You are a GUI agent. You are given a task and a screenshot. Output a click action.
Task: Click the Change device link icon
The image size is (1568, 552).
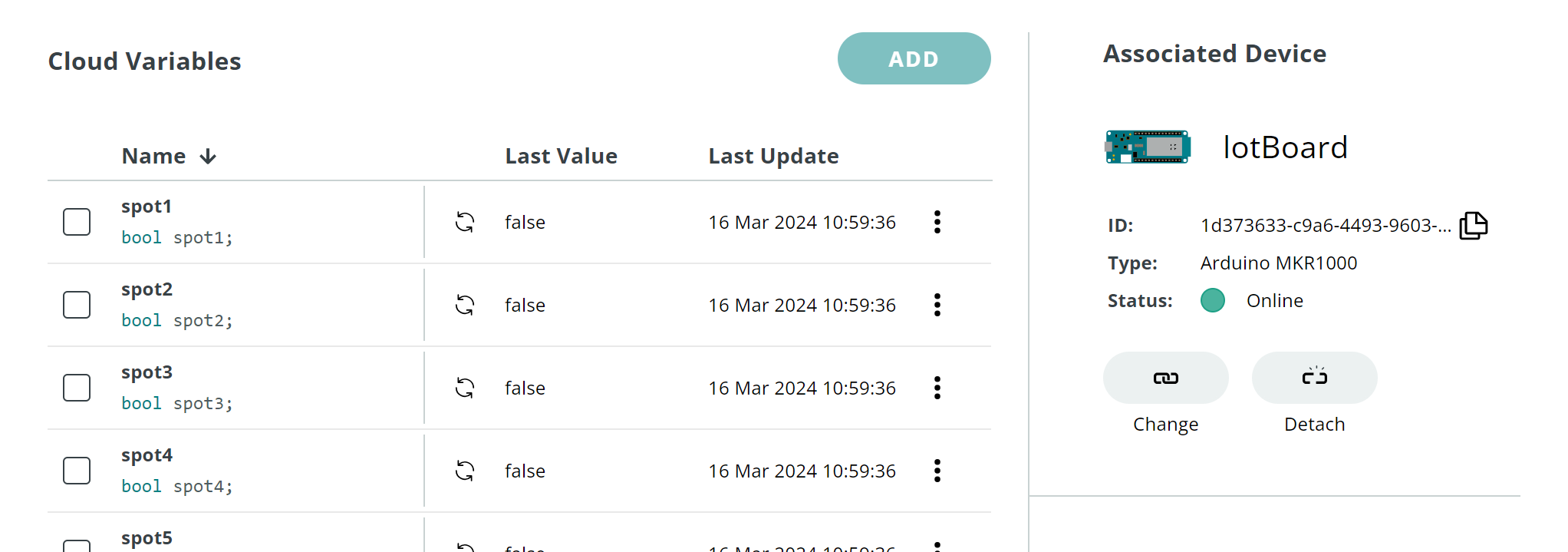1165,378
